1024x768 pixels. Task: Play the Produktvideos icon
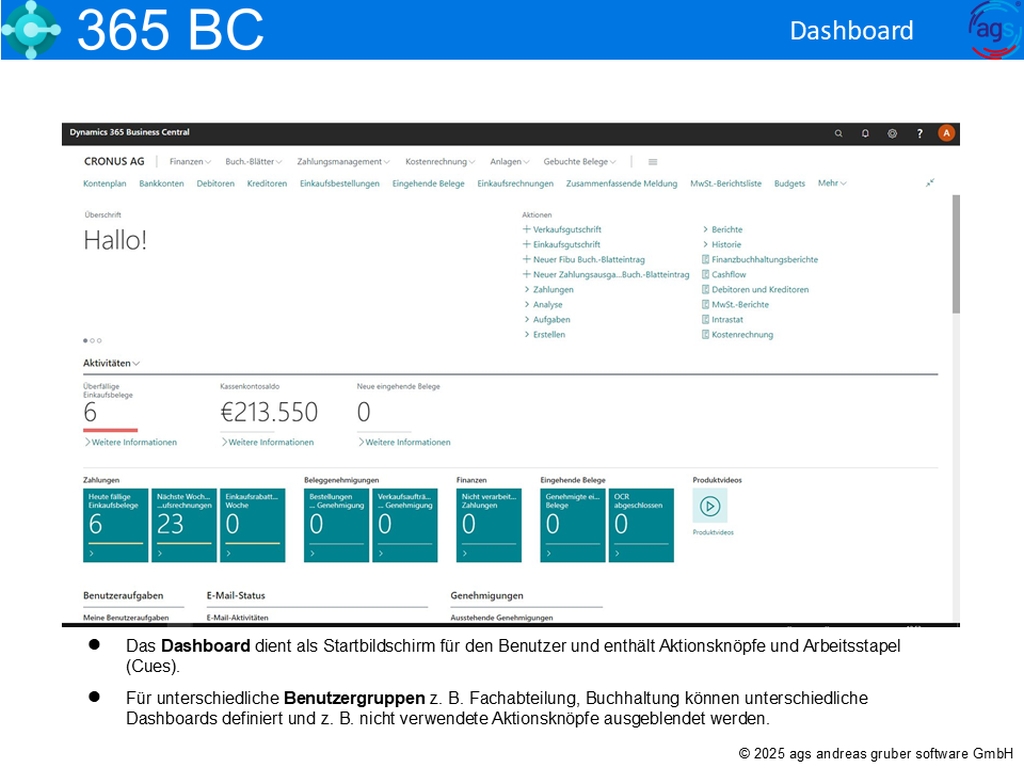pyautogui.click(x=710, y=506)
